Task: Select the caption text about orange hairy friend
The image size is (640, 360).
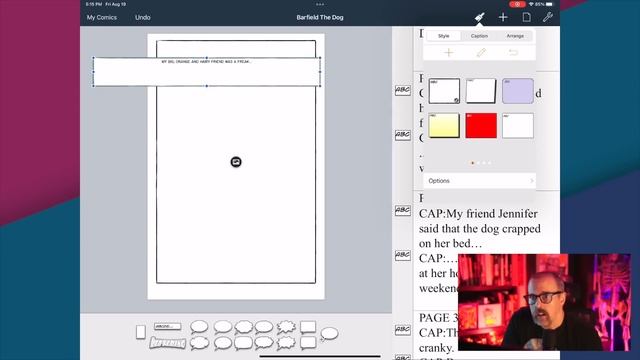Action: pos(206,62)
